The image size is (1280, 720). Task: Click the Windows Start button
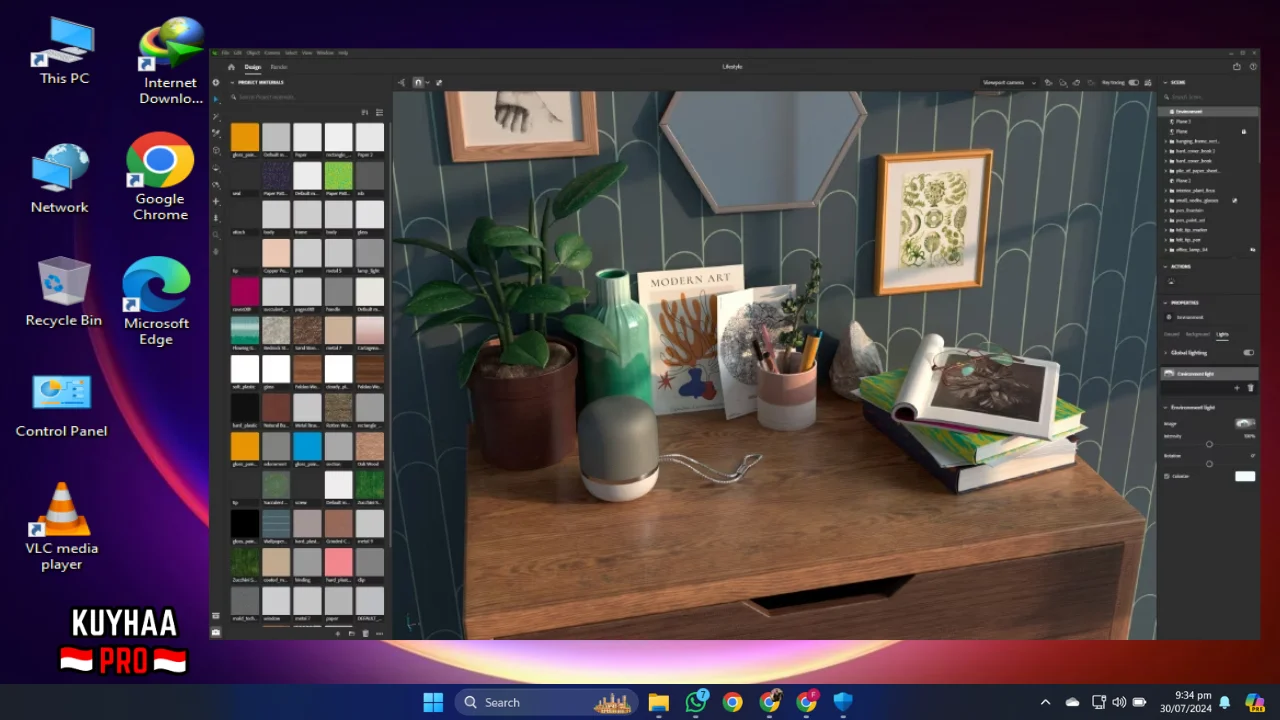[433, 702]
